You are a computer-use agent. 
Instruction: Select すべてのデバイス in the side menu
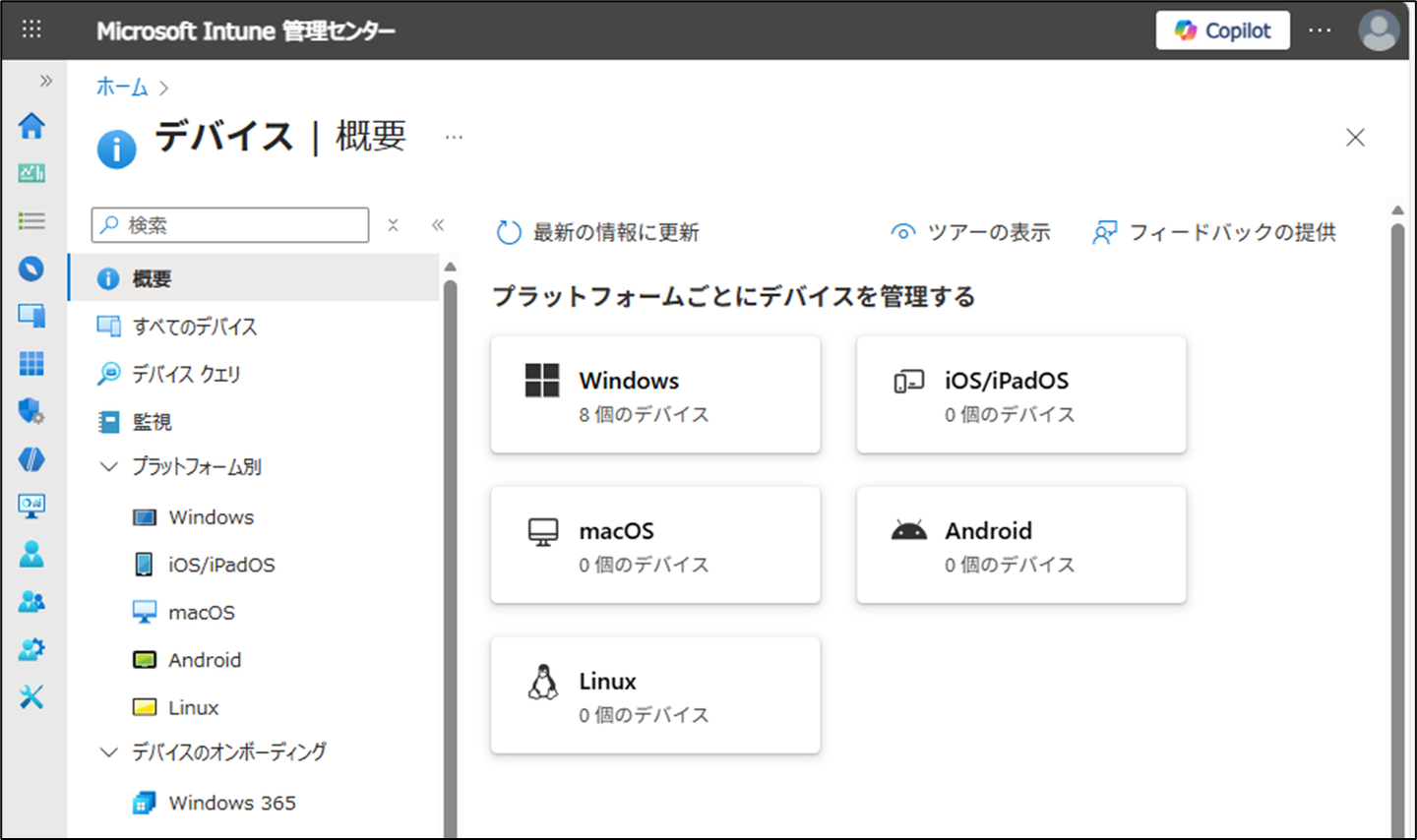click(195, 327)
